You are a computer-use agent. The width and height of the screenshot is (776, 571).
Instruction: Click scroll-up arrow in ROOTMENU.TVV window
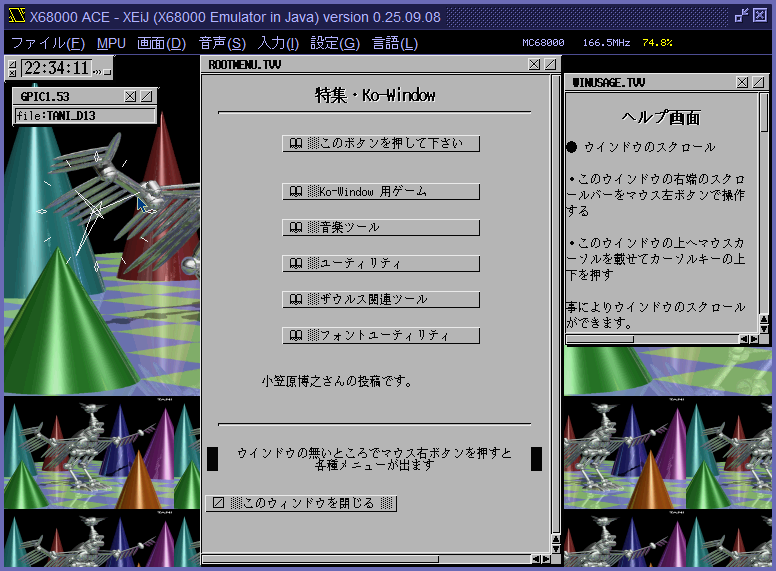point(556,539)
